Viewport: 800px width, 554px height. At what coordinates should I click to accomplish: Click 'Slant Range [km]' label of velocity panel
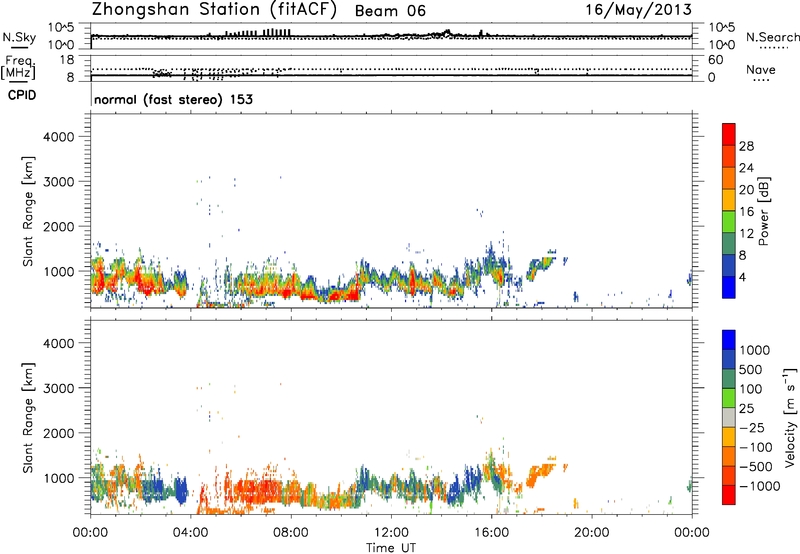pos(28,417)
